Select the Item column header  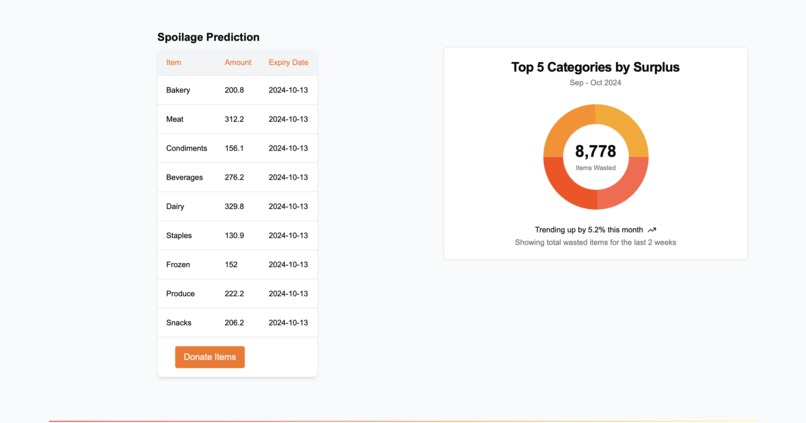(x=173, y=62)
